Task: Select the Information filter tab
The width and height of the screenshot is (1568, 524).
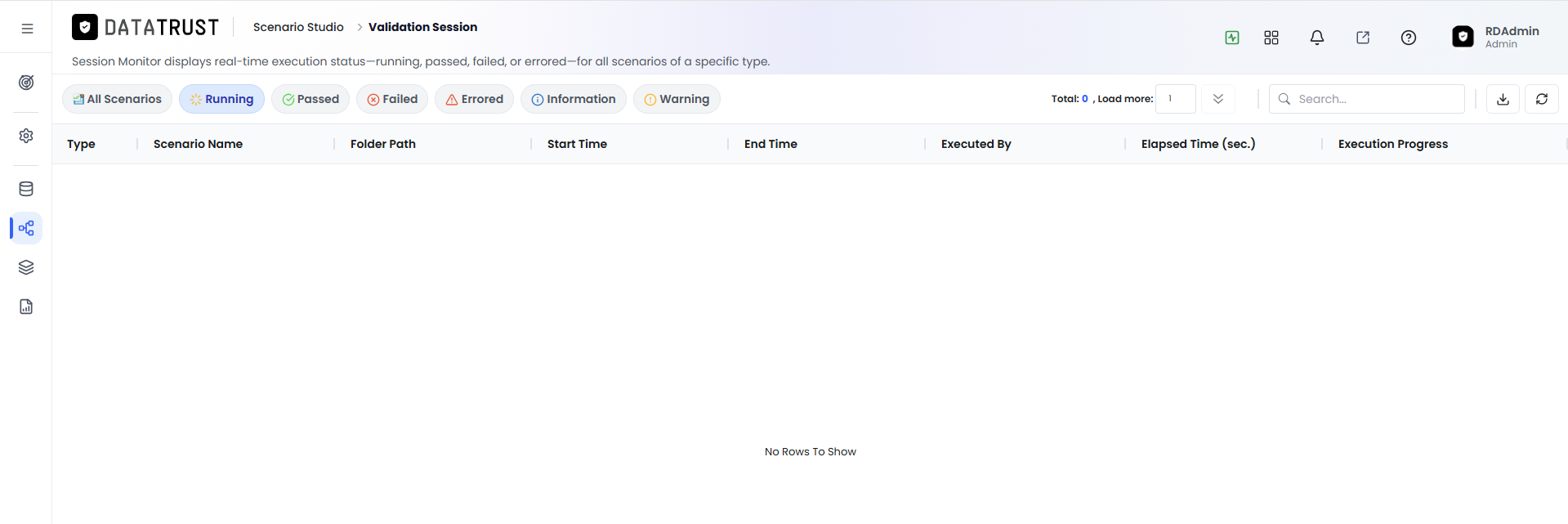Action: click(574, 99)
